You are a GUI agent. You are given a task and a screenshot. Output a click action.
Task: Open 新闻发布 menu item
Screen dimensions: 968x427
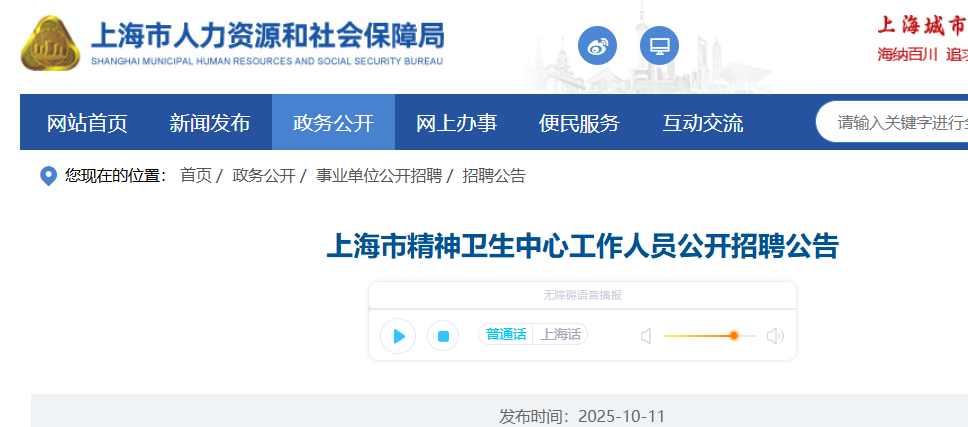click(210, 123)
